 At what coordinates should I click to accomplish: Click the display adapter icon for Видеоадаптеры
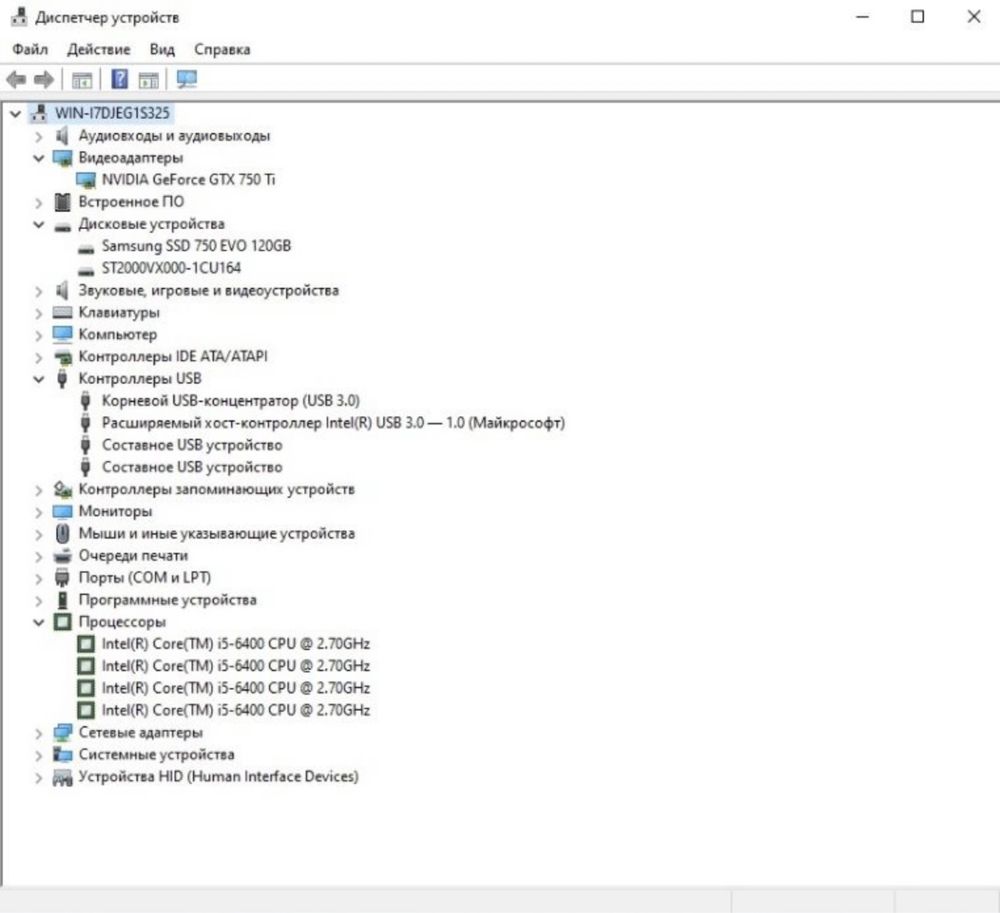[x=62, y=157]
